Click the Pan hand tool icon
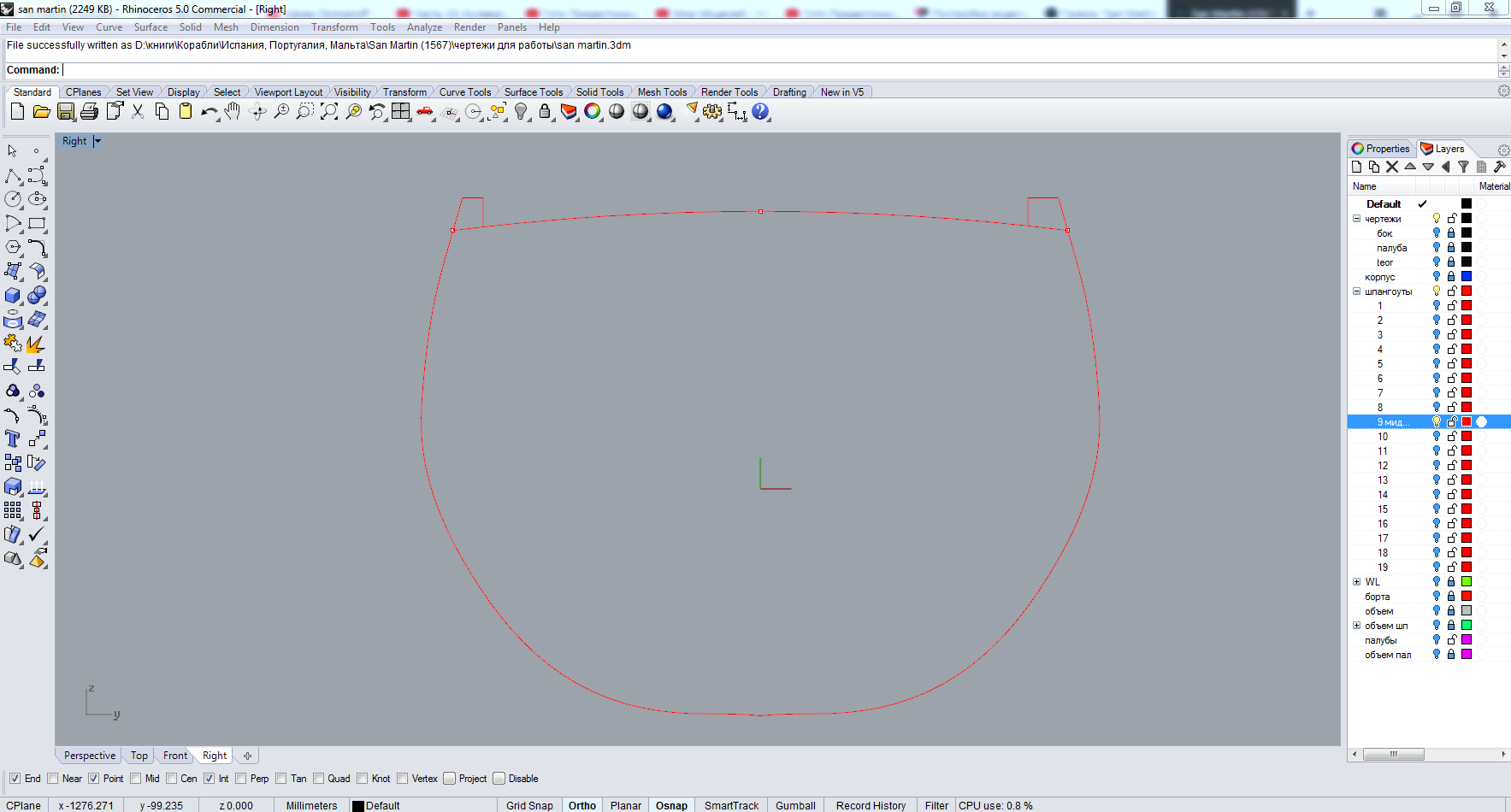This screenshot has height=812, width=1511. pos(233,112)
